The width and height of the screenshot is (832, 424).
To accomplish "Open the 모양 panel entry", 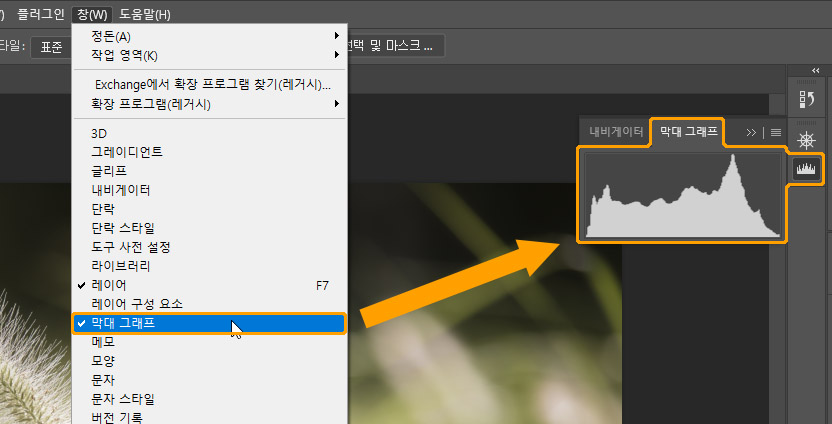I will pos(209,361).
